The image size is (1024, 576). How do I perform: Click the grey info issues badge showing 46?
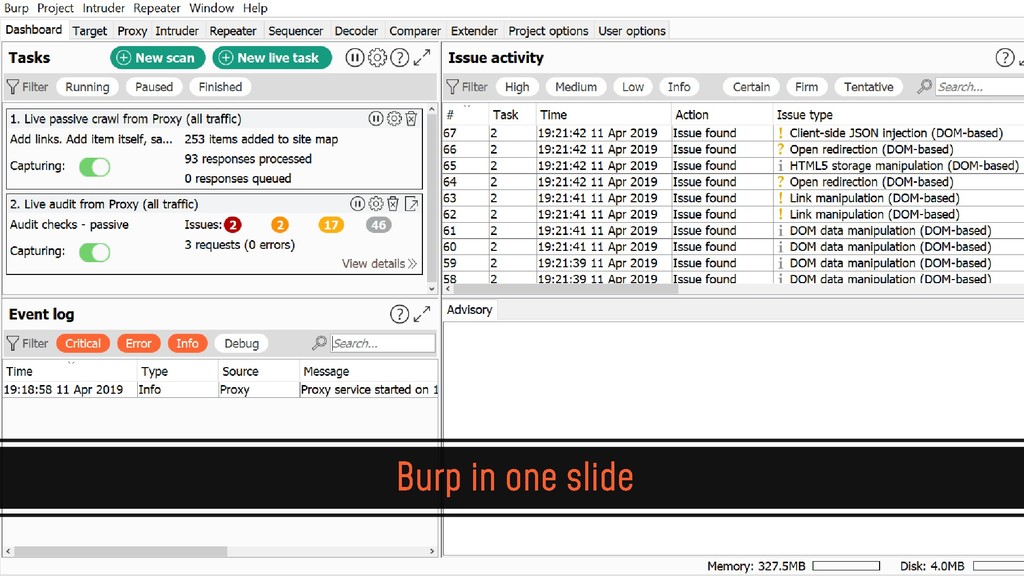coord(379,225)
